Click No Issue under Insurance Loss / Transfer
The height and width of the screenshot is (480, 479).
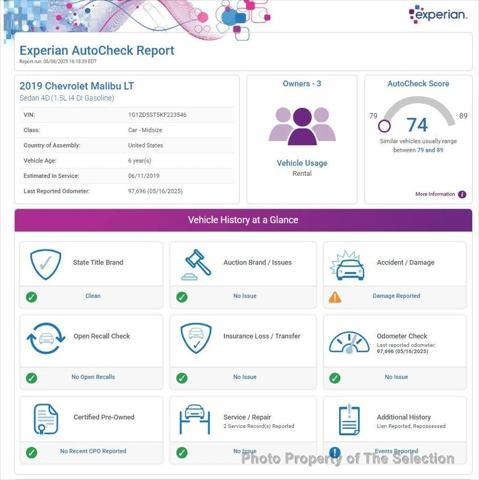[245, 377]
